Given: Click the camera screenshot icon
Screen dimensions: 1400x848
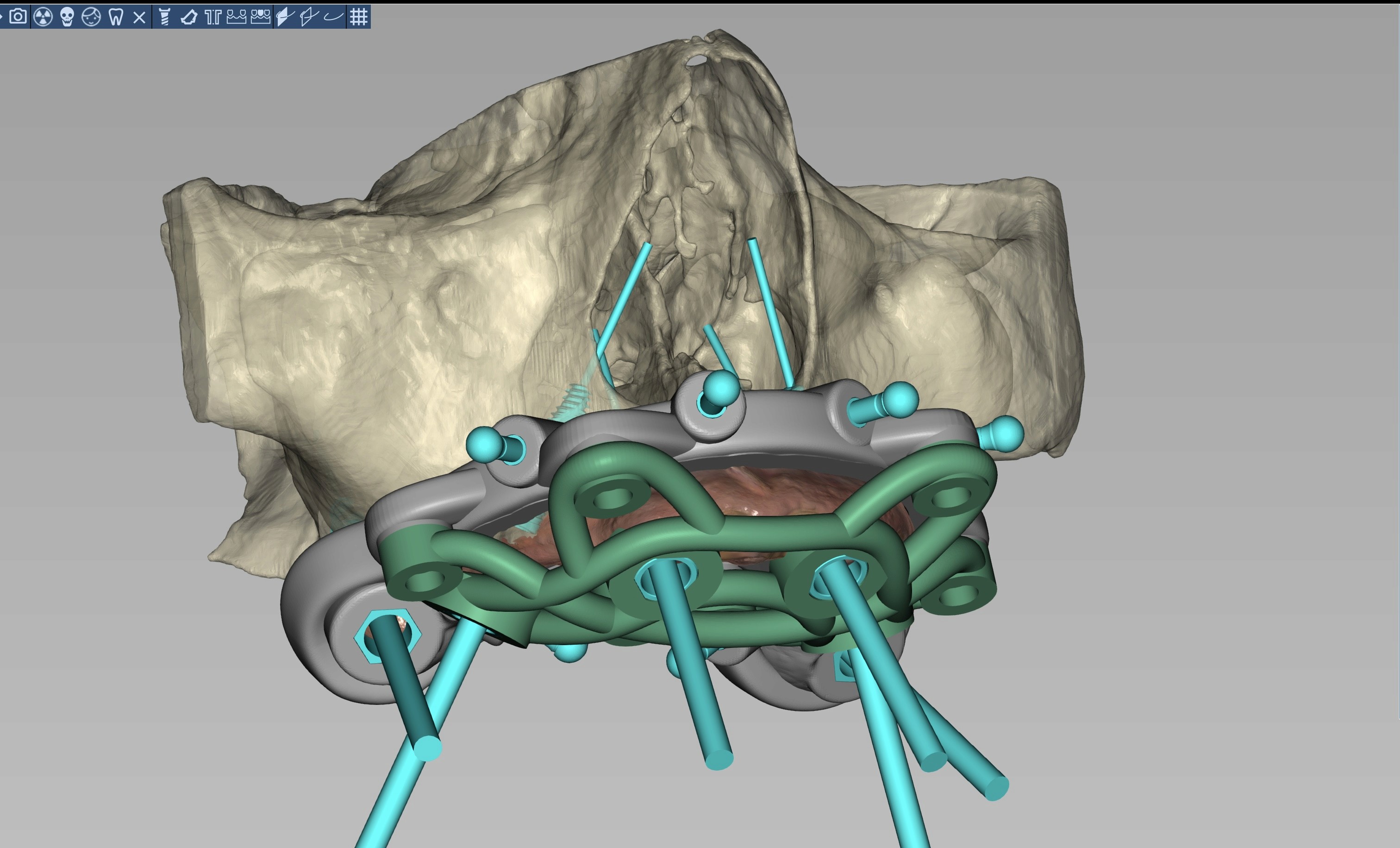Looking at the screenshot, I should [18, 17].
